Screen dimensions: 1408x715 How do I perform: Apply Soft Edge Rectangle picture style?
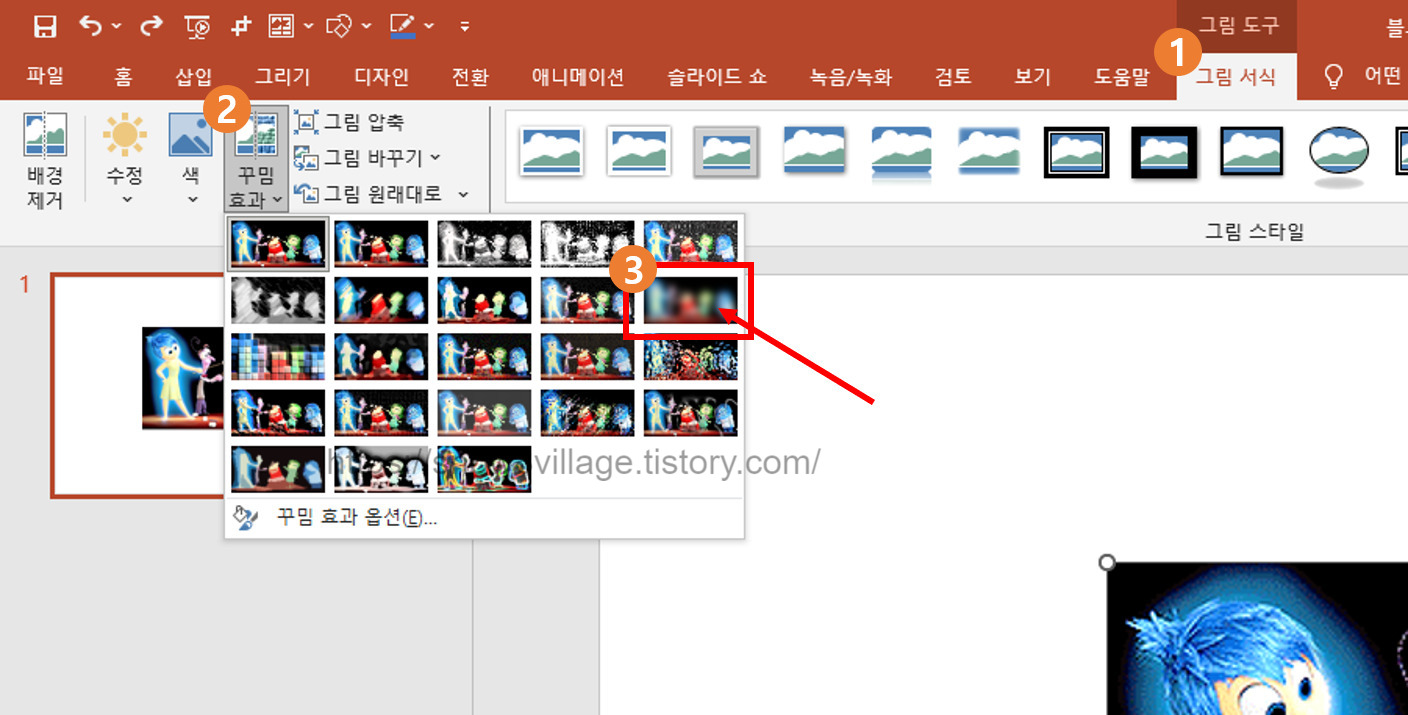(x=988, y=152)
